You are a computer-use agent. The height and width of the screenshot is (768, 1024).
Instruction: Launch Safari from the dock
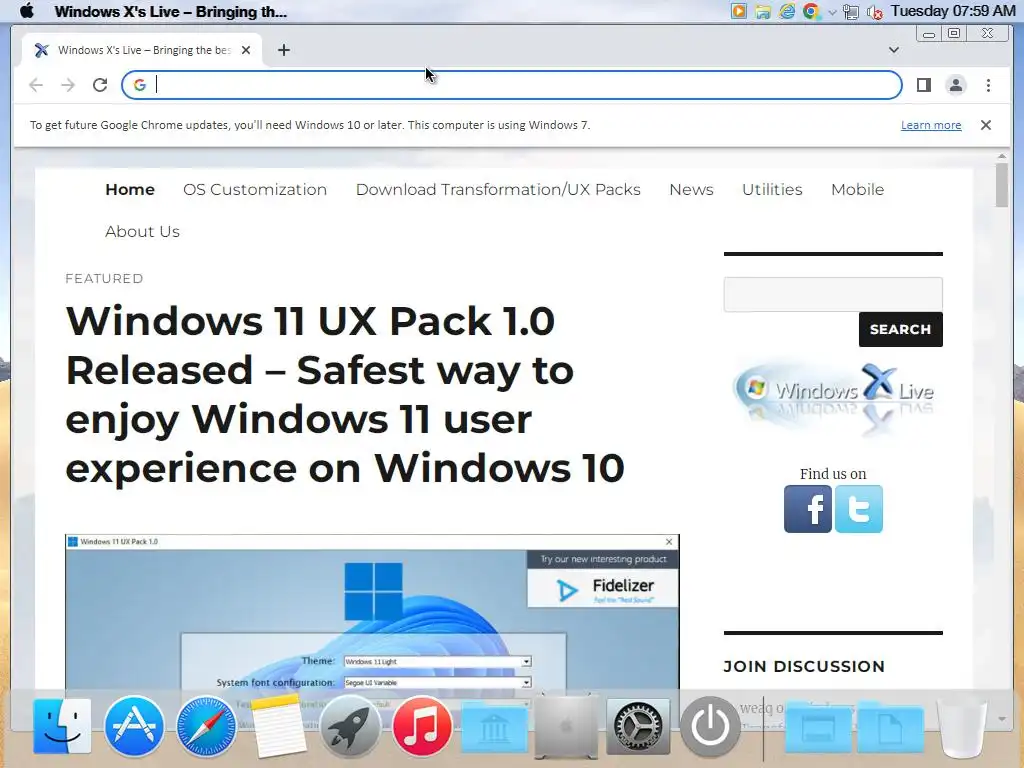click(206, 726)
